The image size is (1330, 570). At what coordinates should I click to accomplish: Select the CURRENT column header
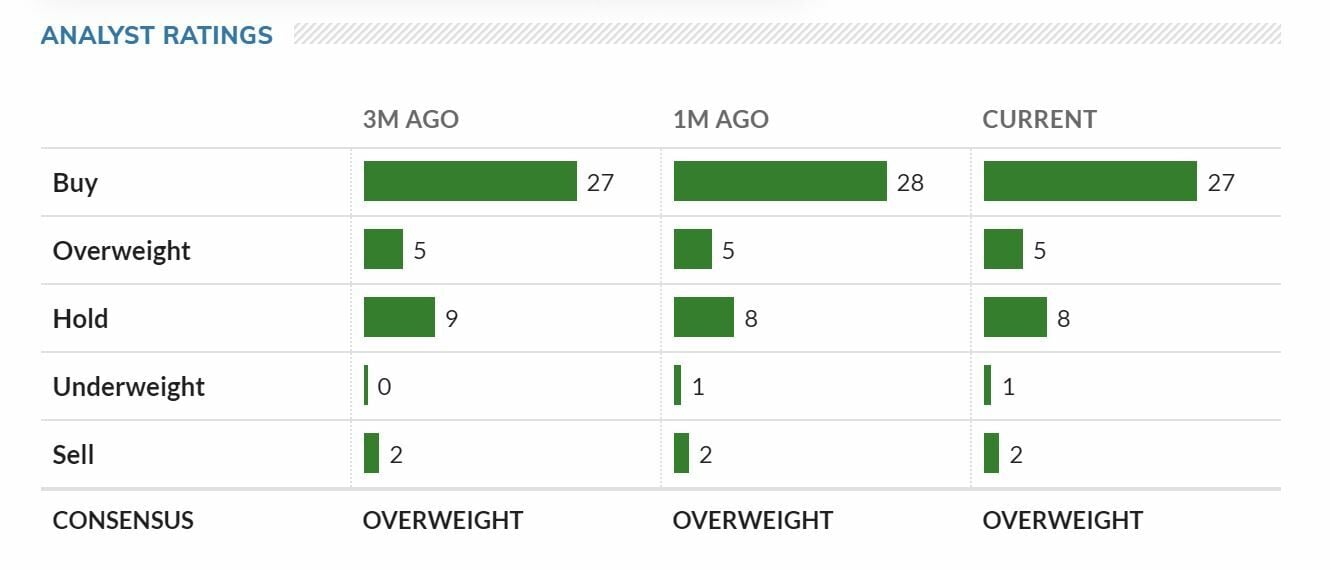[1039, 120]
